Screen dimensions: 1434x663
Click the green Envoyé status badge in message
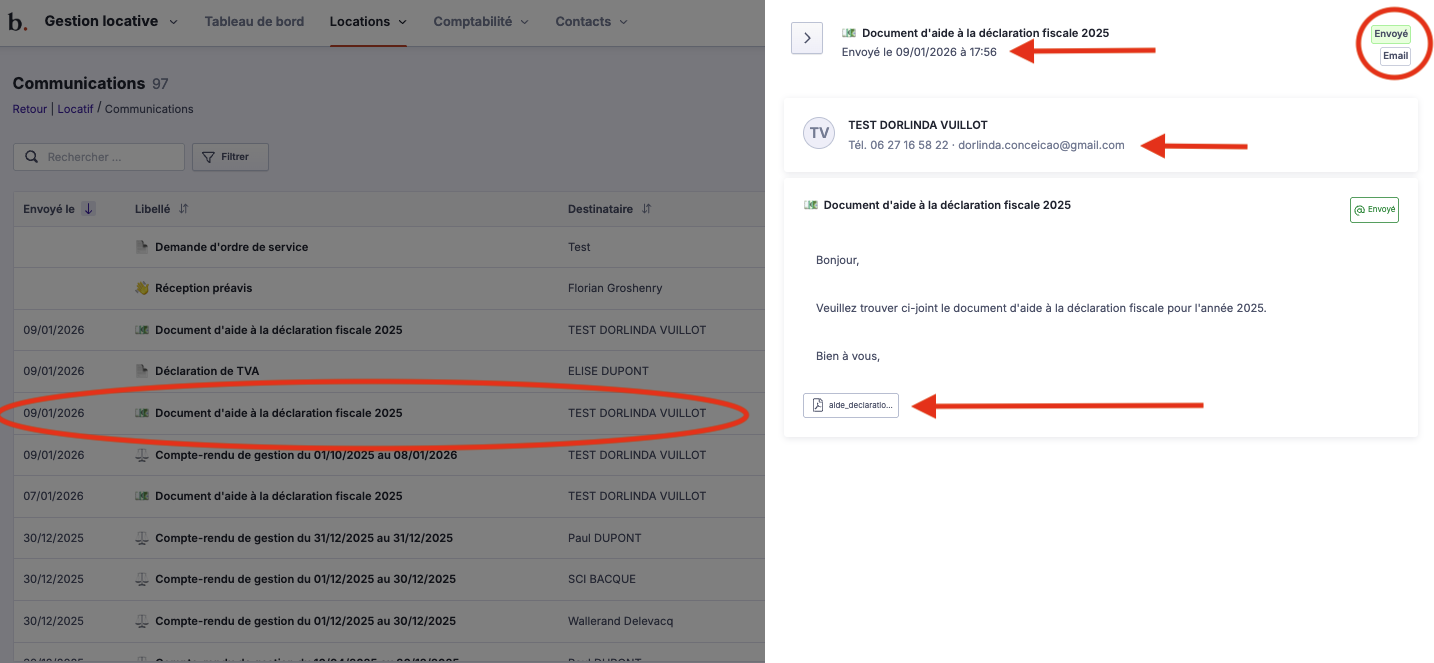[x=1374, y=210]
